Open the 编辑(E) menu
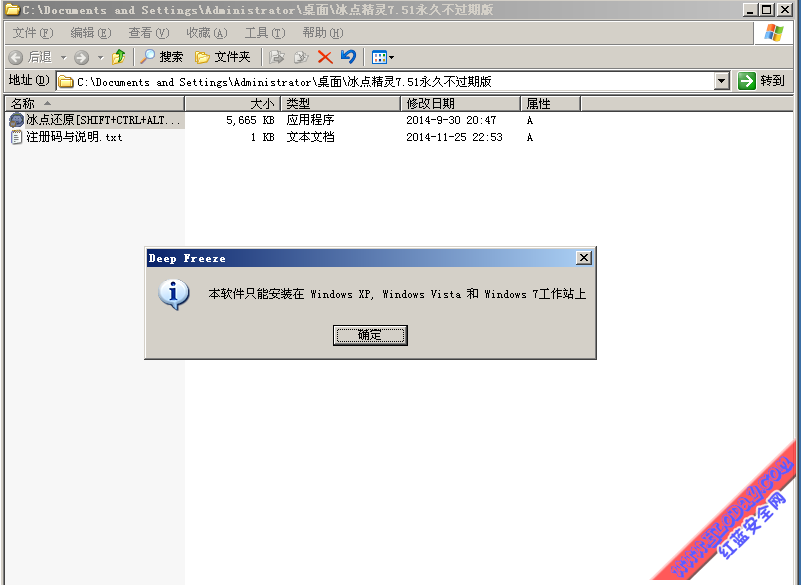The height and width of the screenshot is (585, 801). [x=90, y=33]
